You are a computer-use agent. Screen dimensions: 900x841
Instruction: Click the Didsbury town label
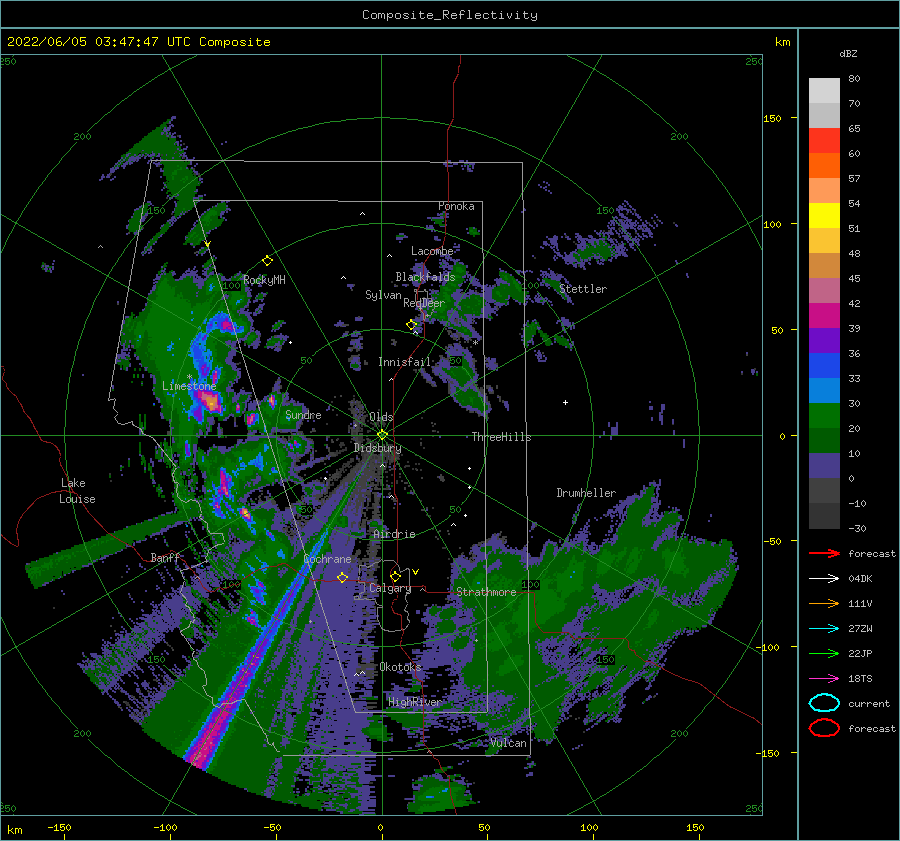pos(378,448)
